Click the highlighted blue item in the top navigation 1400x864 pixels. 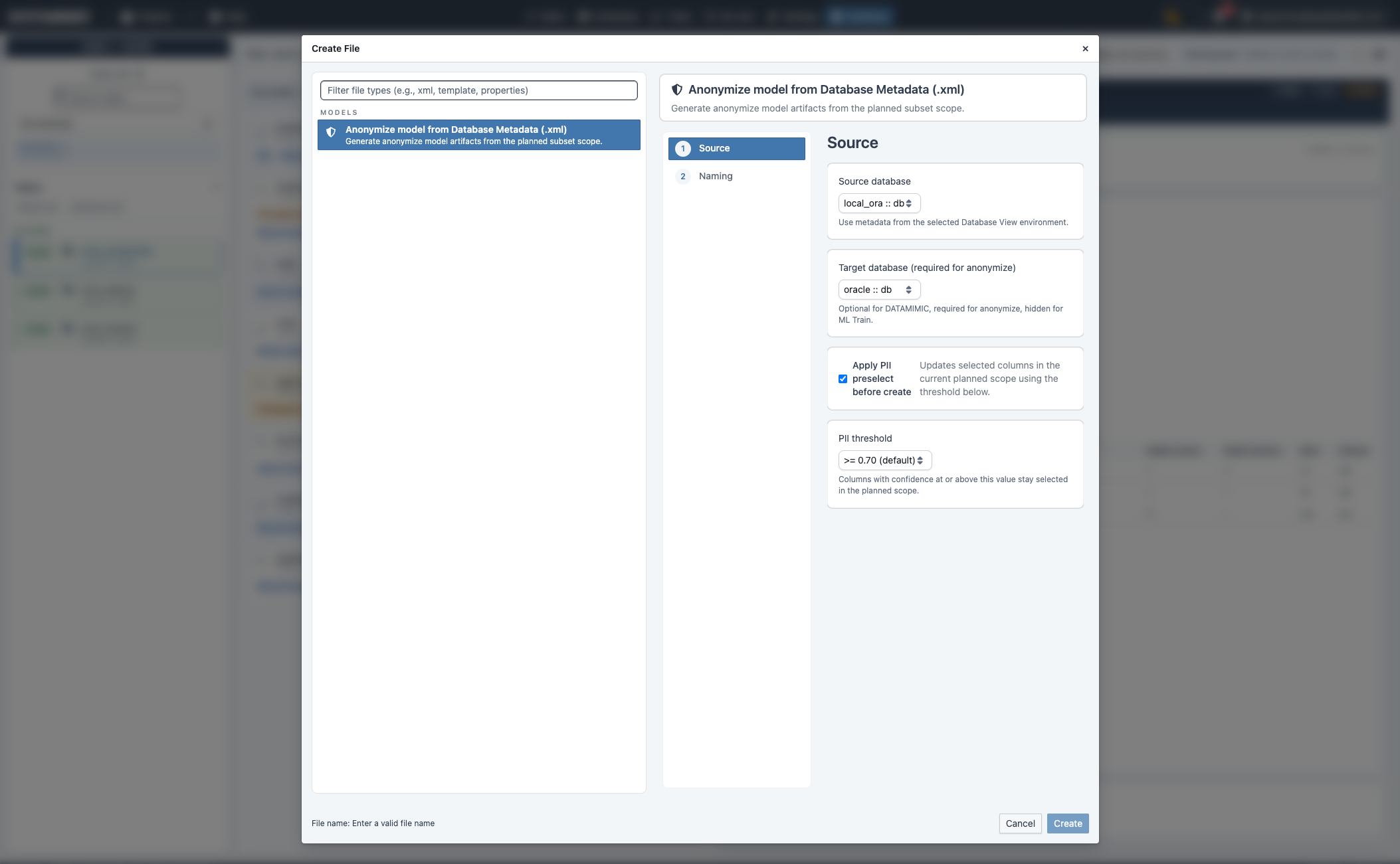(x=860, y=16)
